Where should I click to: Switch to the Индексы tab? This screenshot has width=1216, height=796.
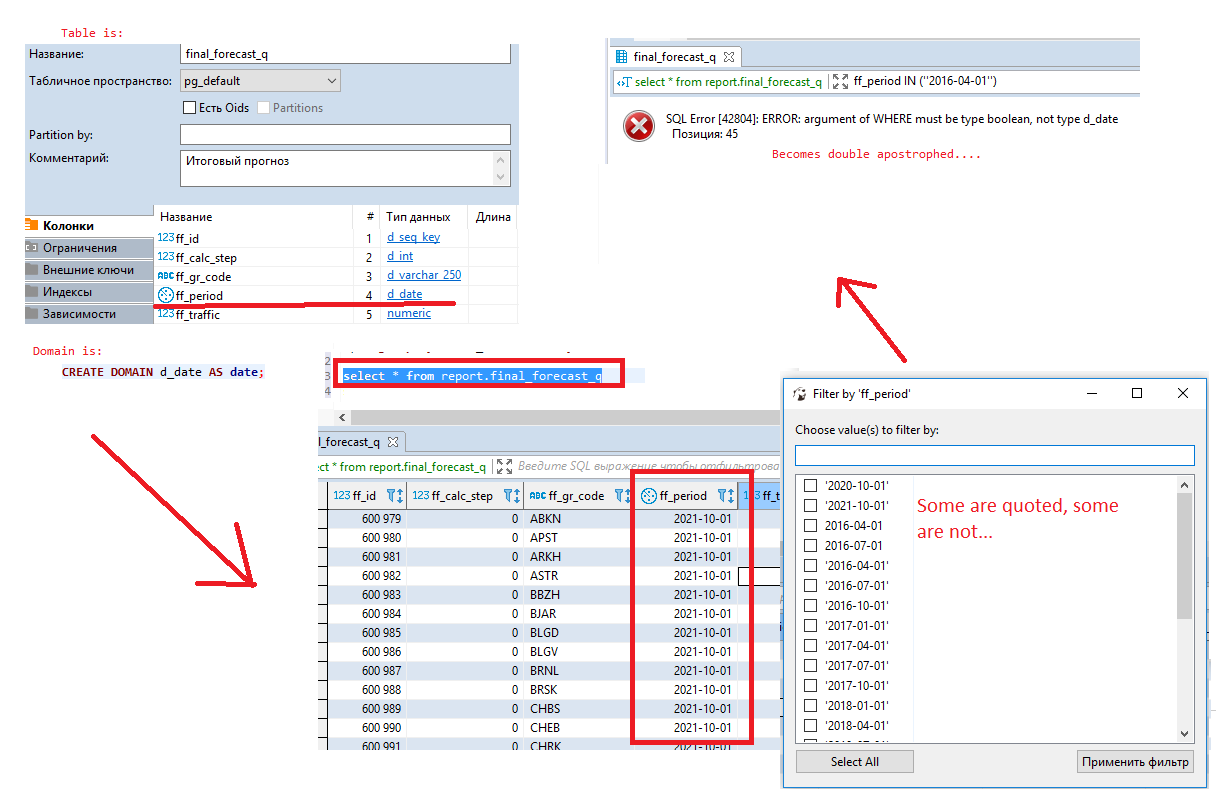pyautogui.click(x=89, y=291)
